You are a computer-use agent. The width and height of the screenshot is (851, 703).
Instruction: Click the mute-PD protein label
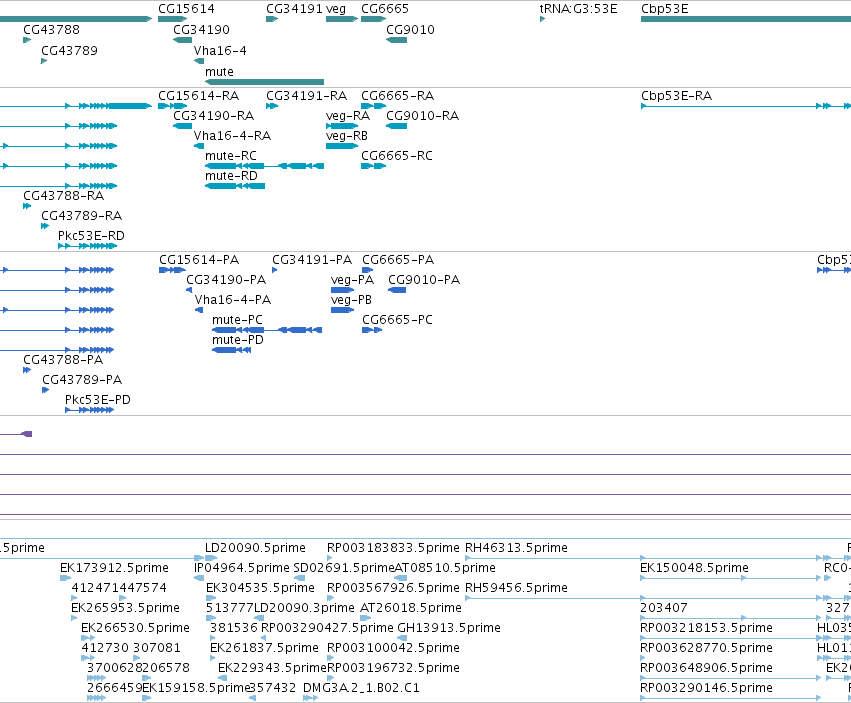tap(238, 340)
